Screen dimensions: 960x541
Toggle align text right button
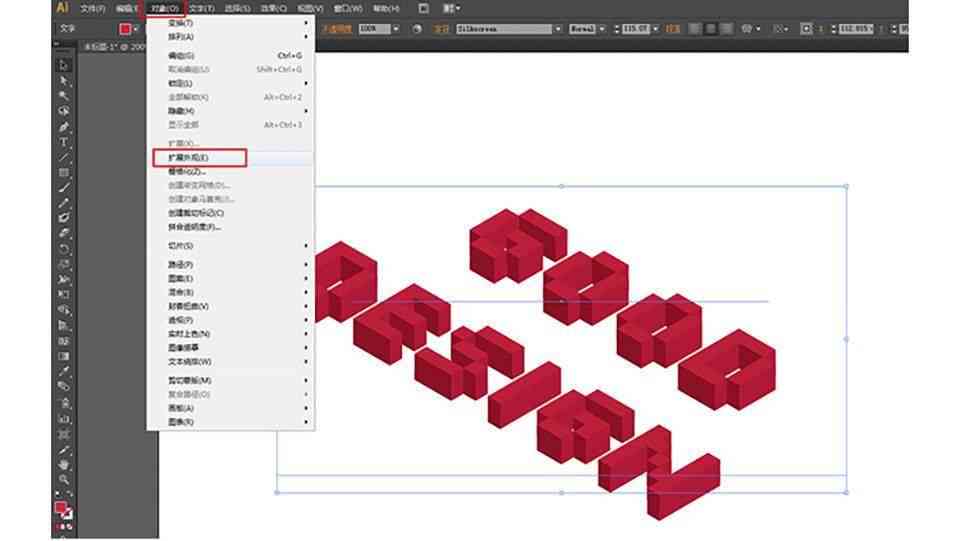click(x=726, y=29)
